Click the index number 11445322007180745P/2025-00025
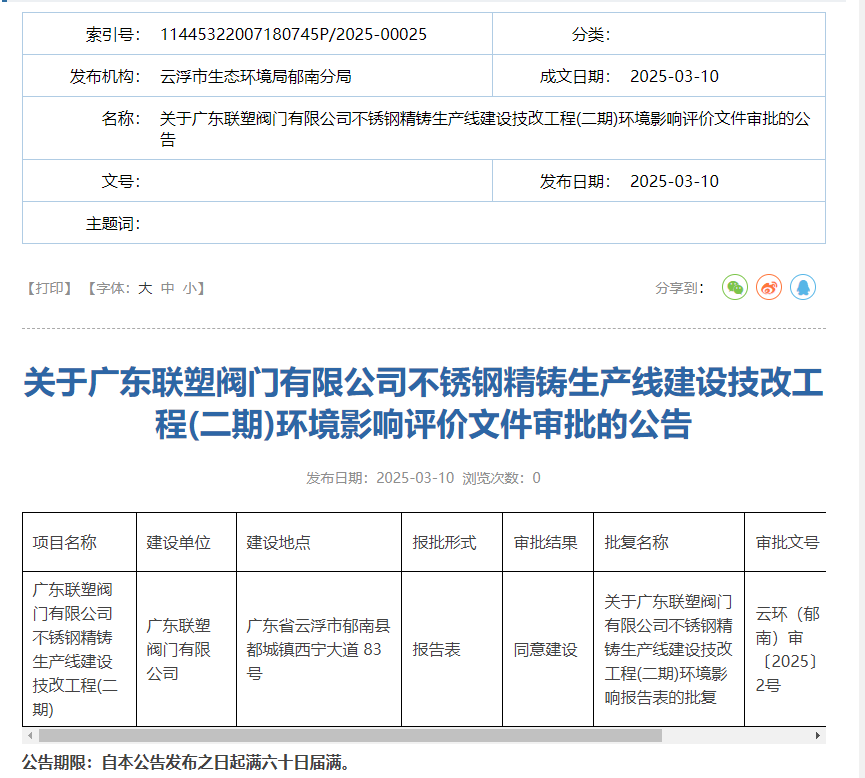 (x=293, y=34)
